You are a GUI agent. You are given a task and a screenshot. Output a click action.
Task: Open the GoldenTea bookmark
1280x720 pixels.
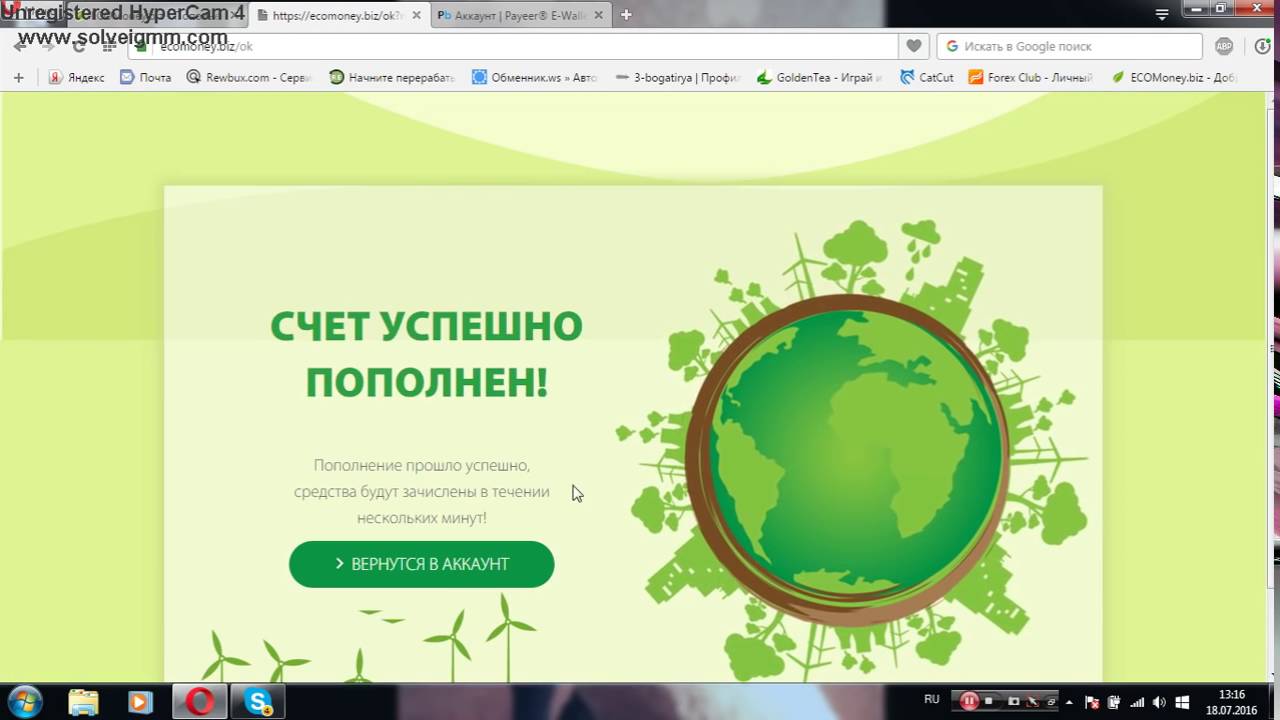click(820, 77)
